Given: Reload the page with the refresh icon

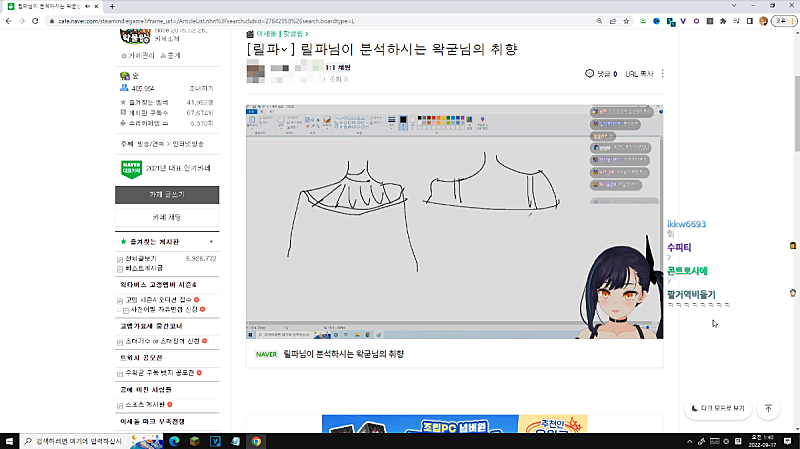Looking at the screenshot, I should point(34,20).
